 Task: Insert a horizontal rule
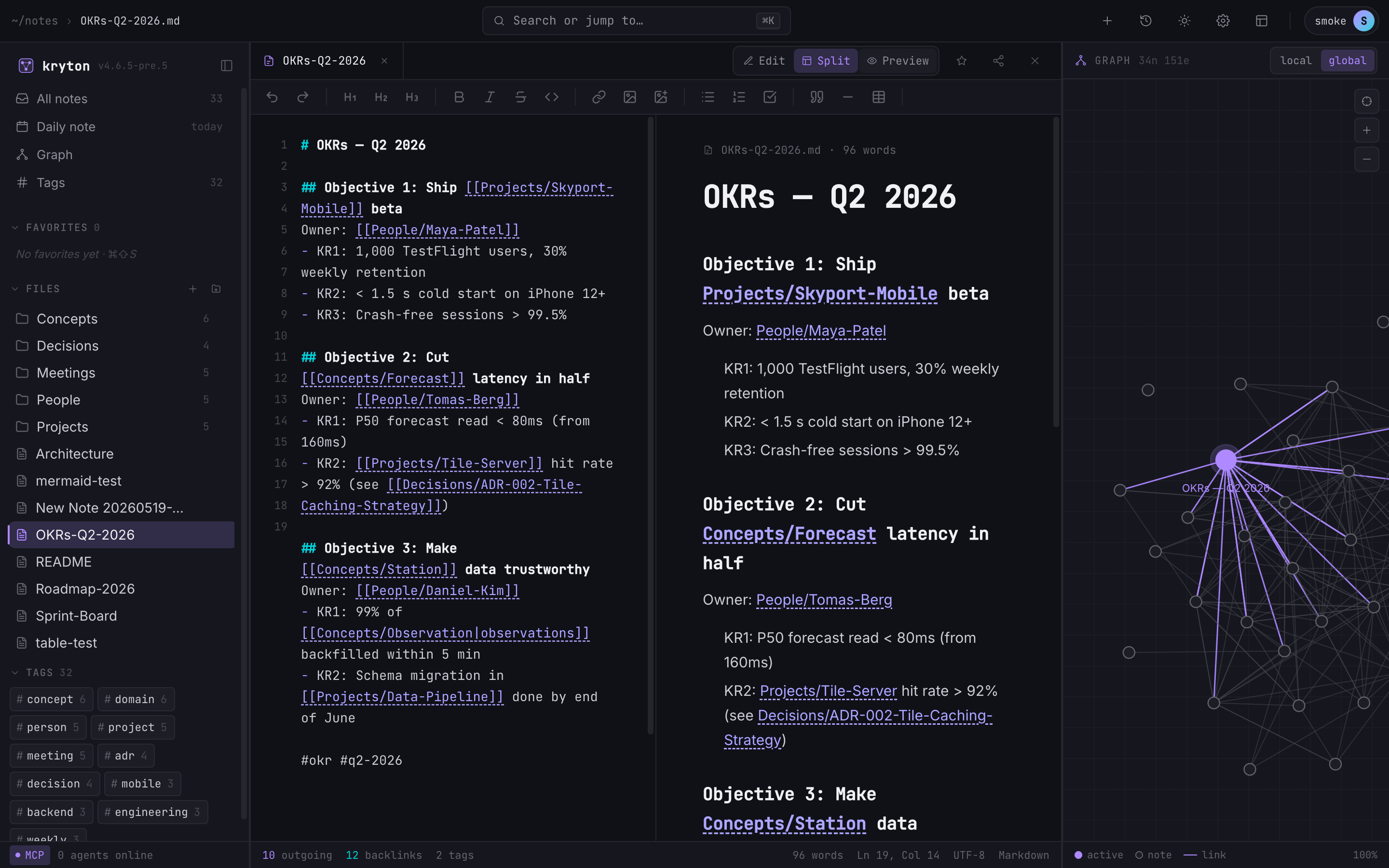tap(848, 97)
